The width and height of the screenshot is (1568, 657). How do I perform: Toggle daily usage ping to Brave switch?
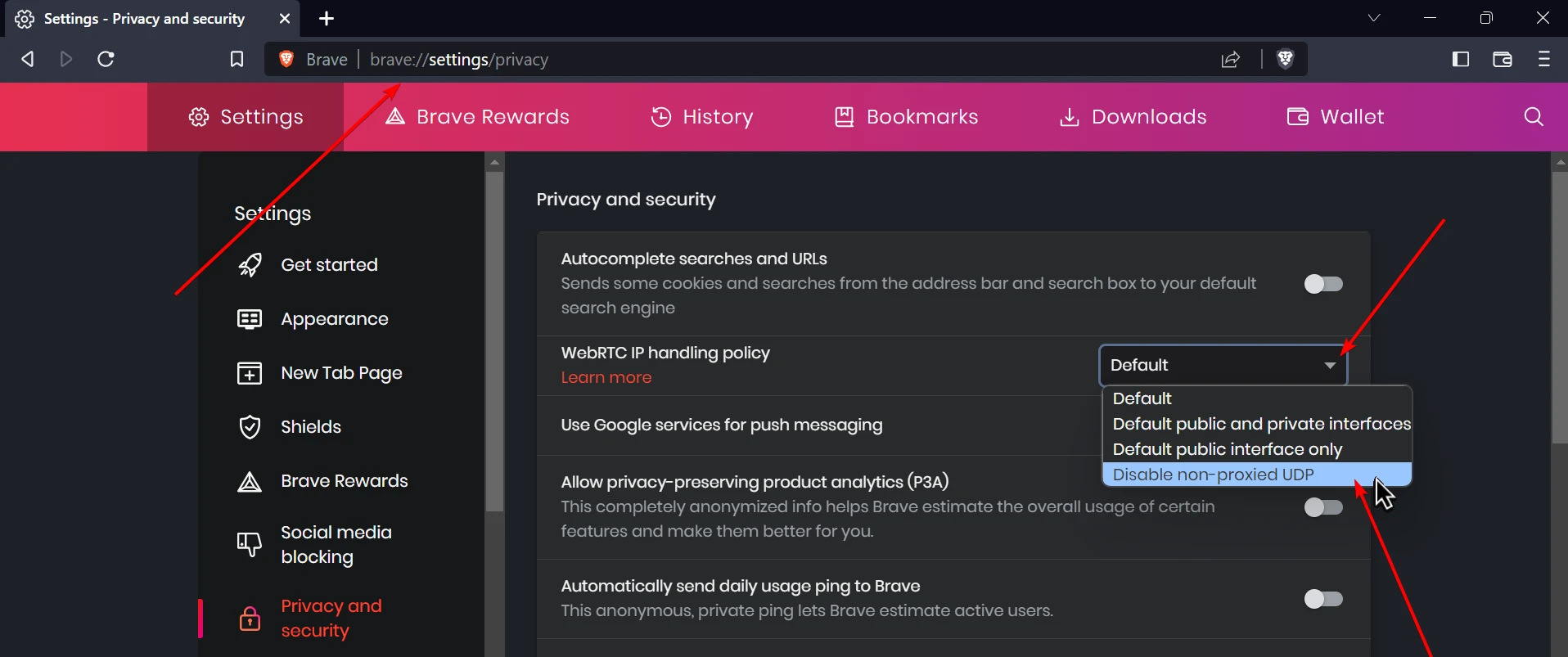[1323, 599]
